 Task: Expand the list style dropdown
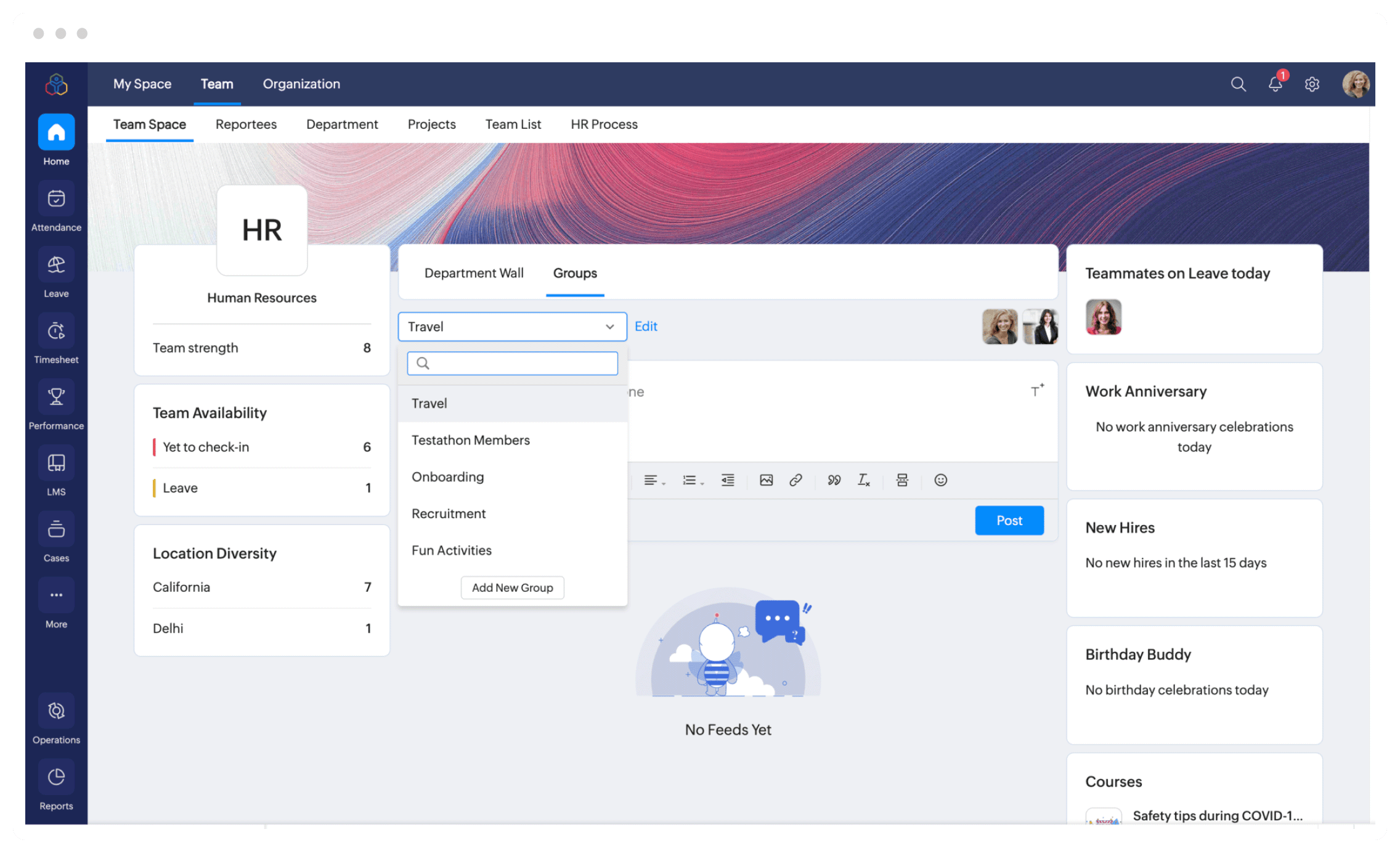pos(693,480)
